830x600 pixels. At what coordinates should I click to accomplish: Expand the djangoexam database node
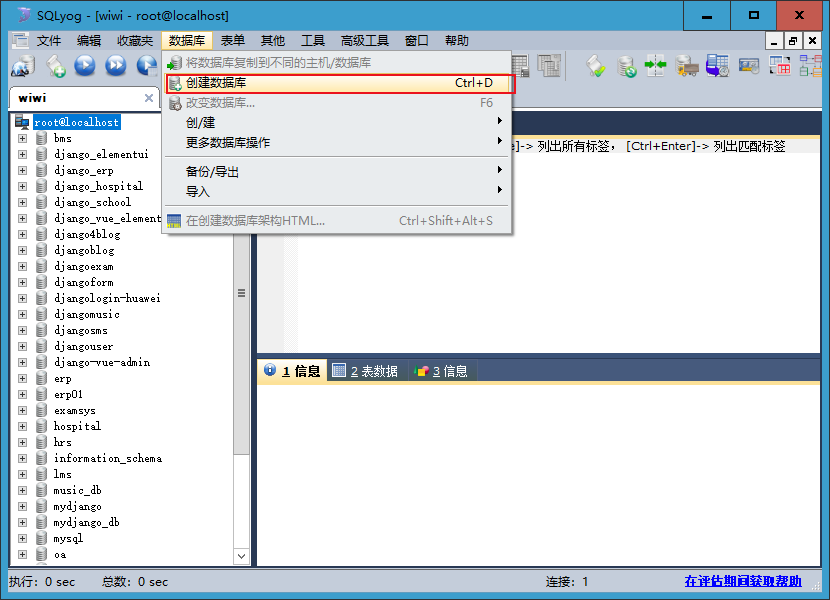22,266
